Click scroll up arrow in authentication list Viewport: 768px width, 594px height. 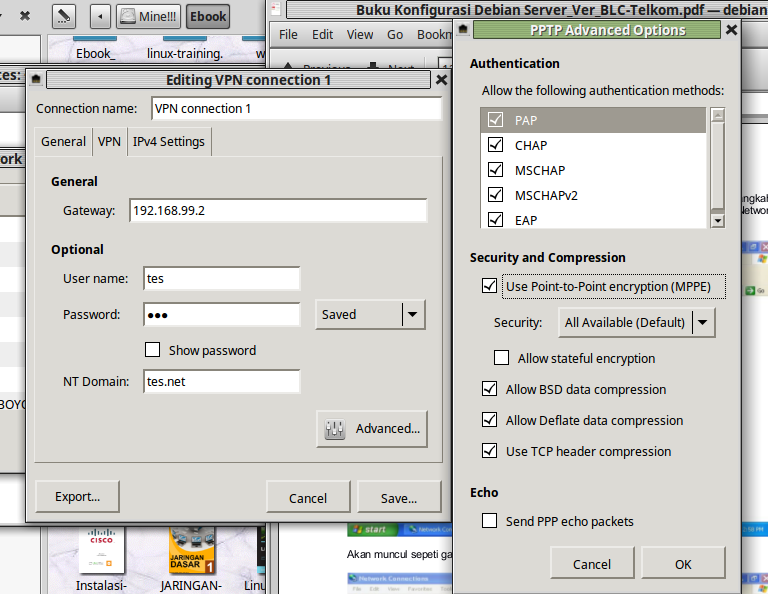[718, 116]
